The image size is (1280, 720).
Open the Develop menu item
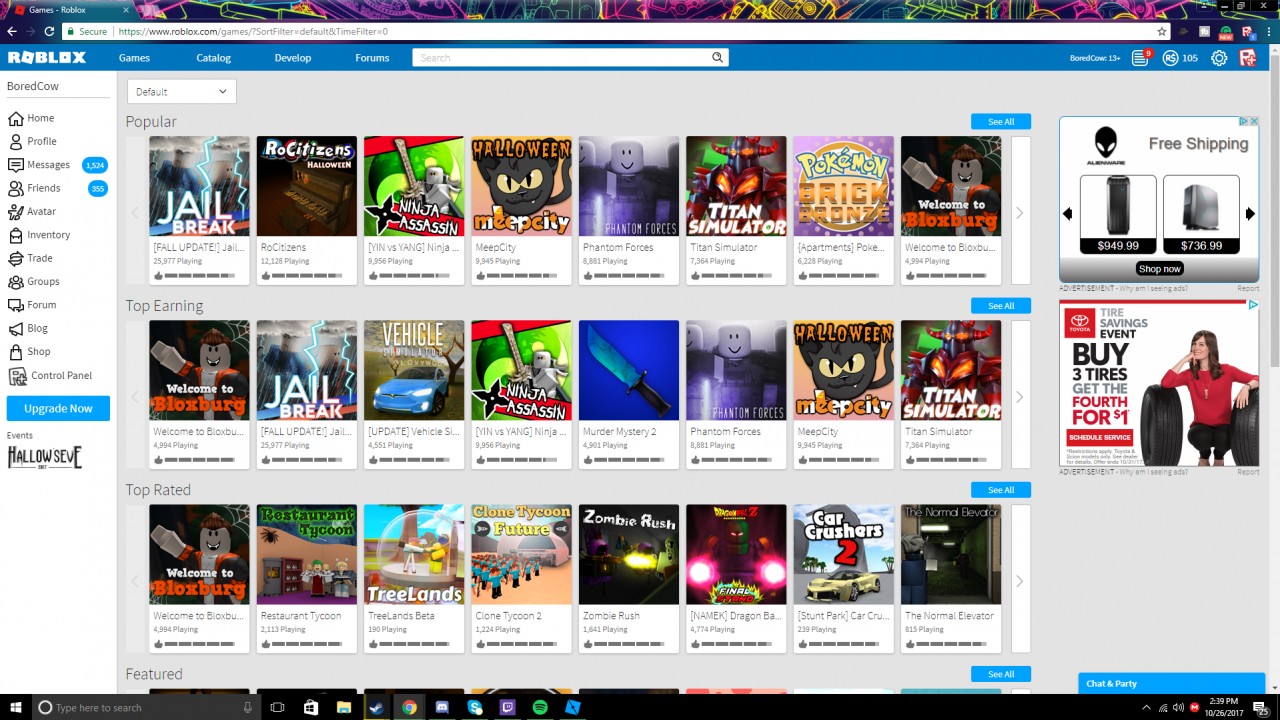tap(293, 58)
